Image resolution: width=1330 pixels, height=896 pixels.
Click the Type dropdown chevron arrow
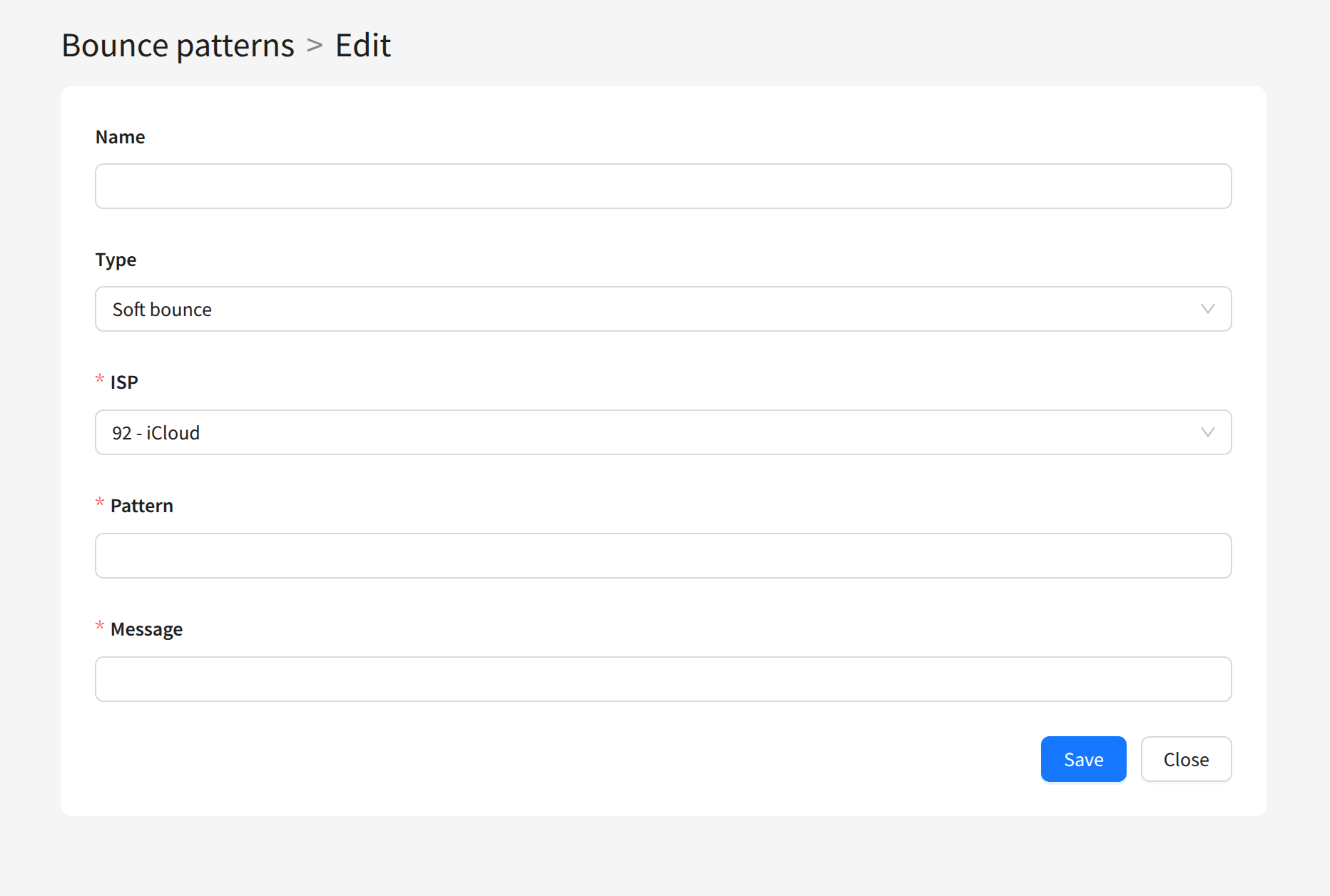pyautogui.click(x=1207, y=309)
